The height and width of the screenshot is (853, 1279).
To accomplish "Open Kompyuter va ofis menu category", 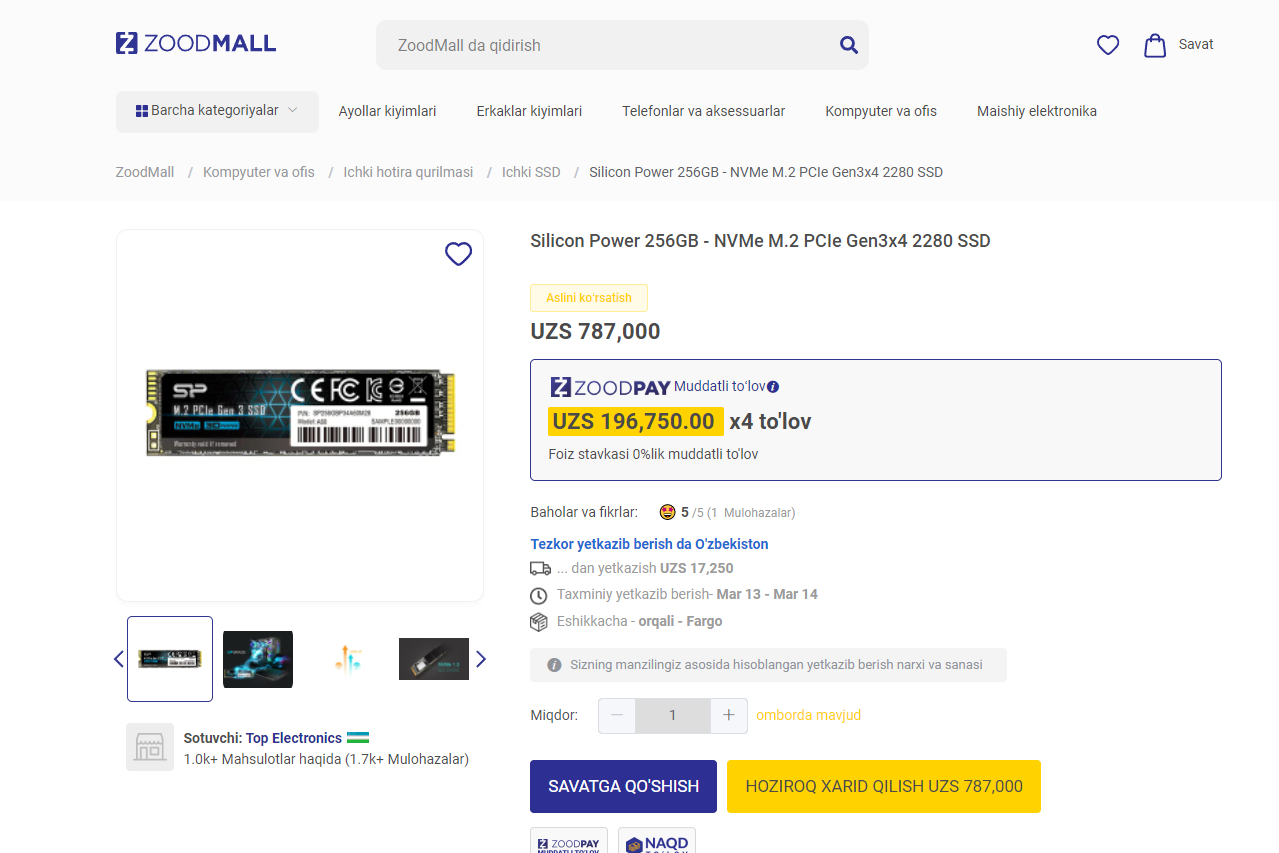I will click(881, 111).
